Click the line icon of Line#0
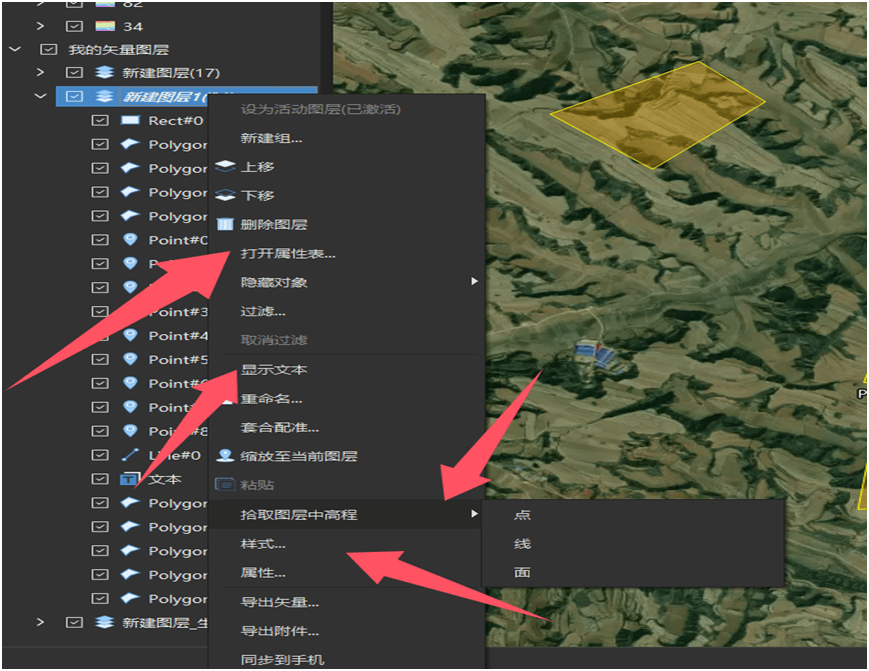The width and height of the screenshot is (869, 671). [130, 455]
